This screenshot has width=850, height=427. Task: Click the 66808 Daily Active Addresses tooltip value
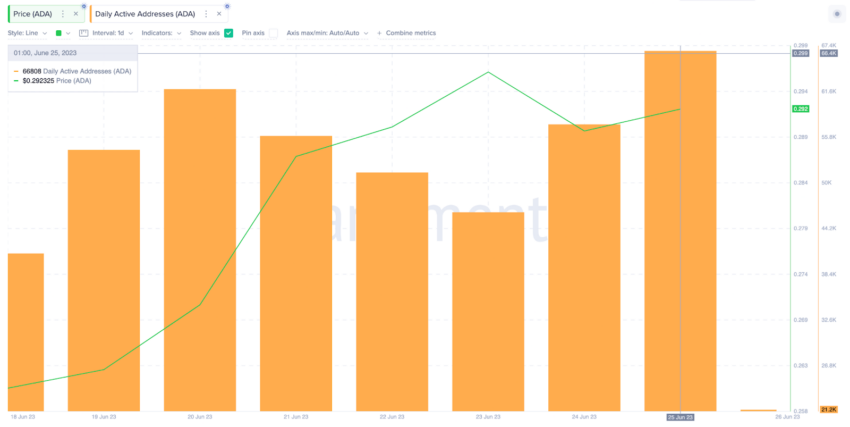tap(31, 71)
